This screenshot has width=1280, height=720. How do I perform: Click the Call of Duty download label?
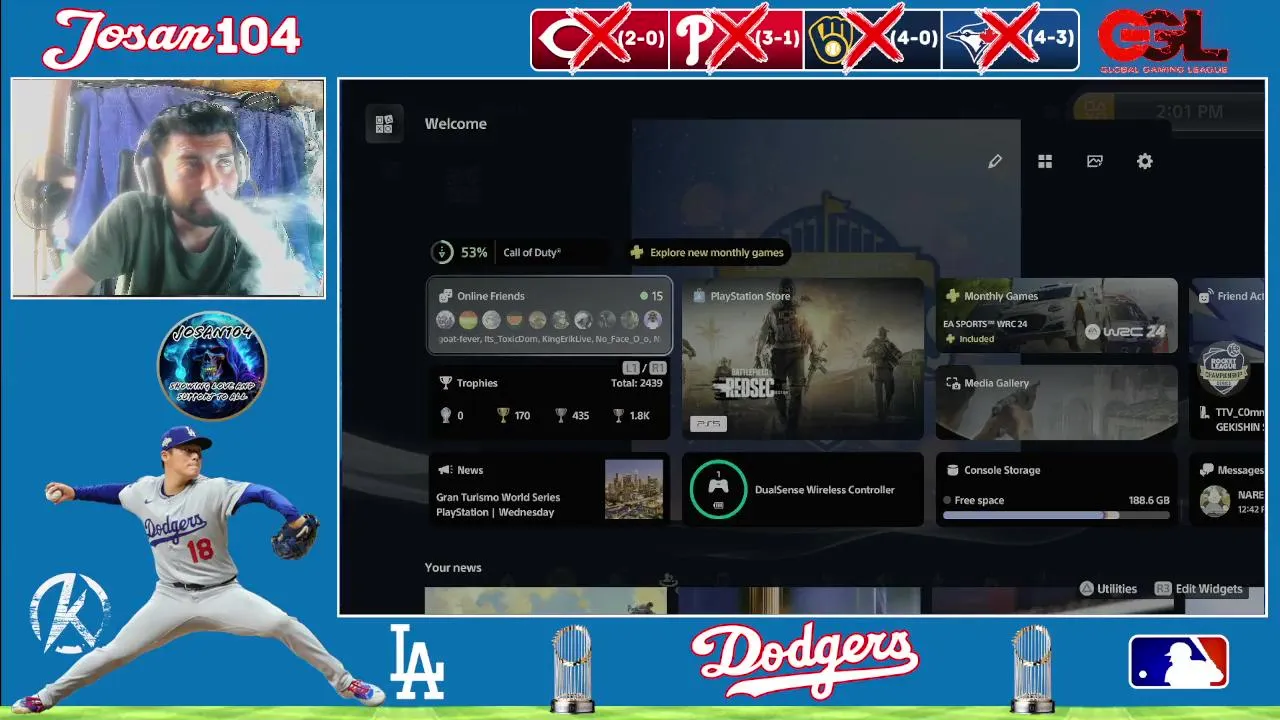(x=532, y=253)
